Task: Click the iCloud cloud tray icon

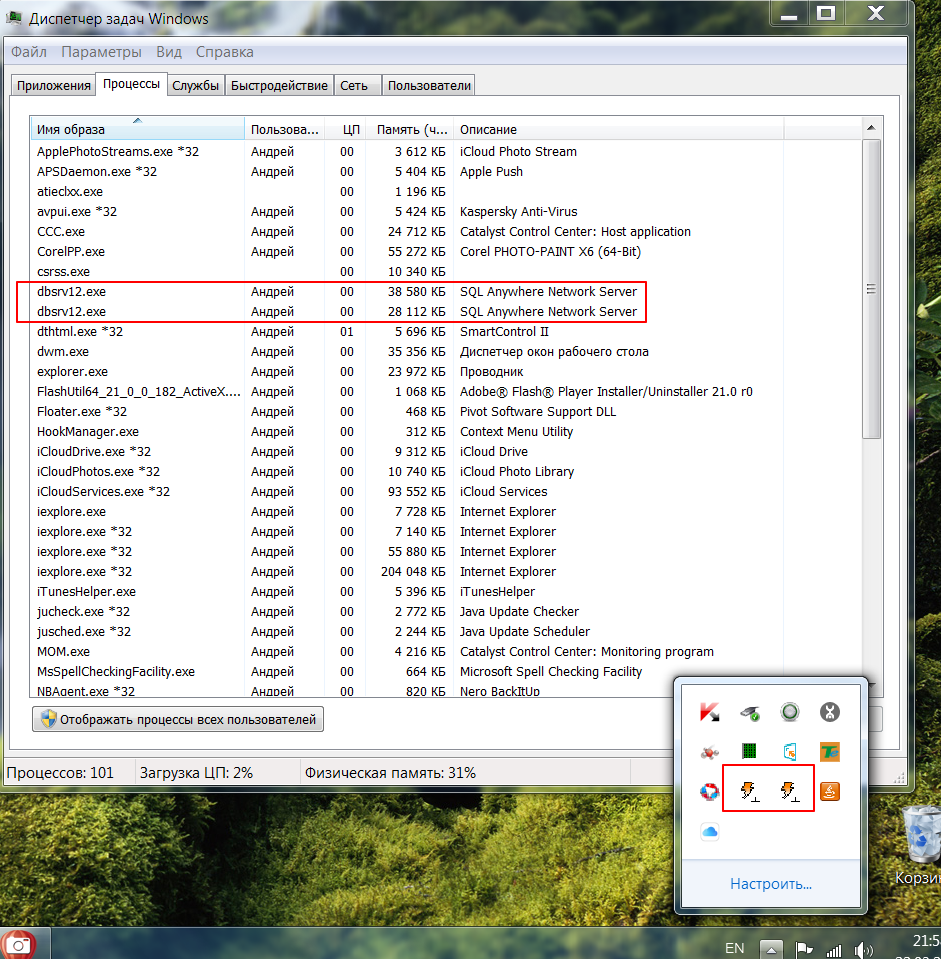Action: 709,831
